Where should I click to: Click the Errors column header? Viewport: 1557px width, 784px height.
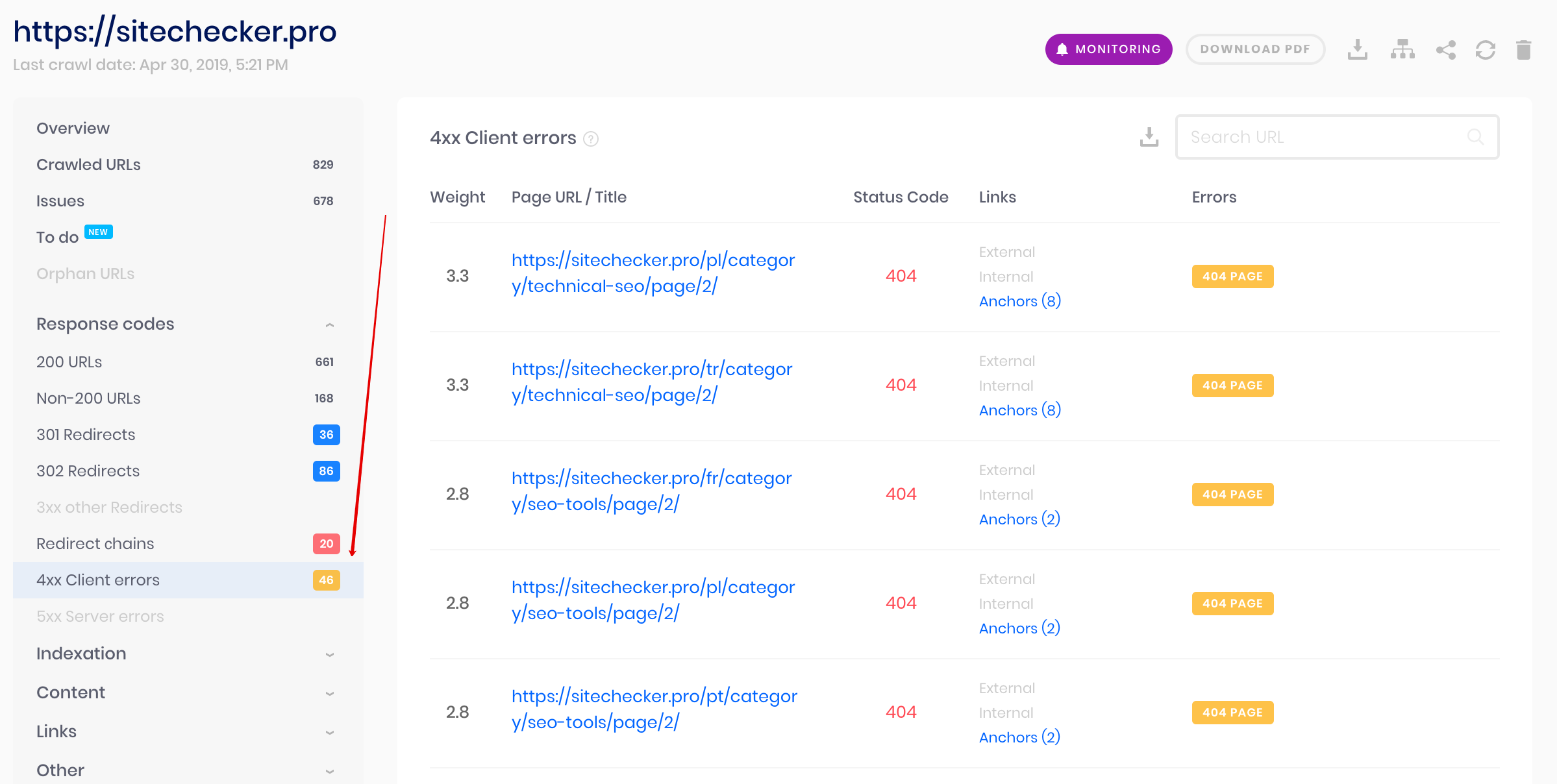1214,197
